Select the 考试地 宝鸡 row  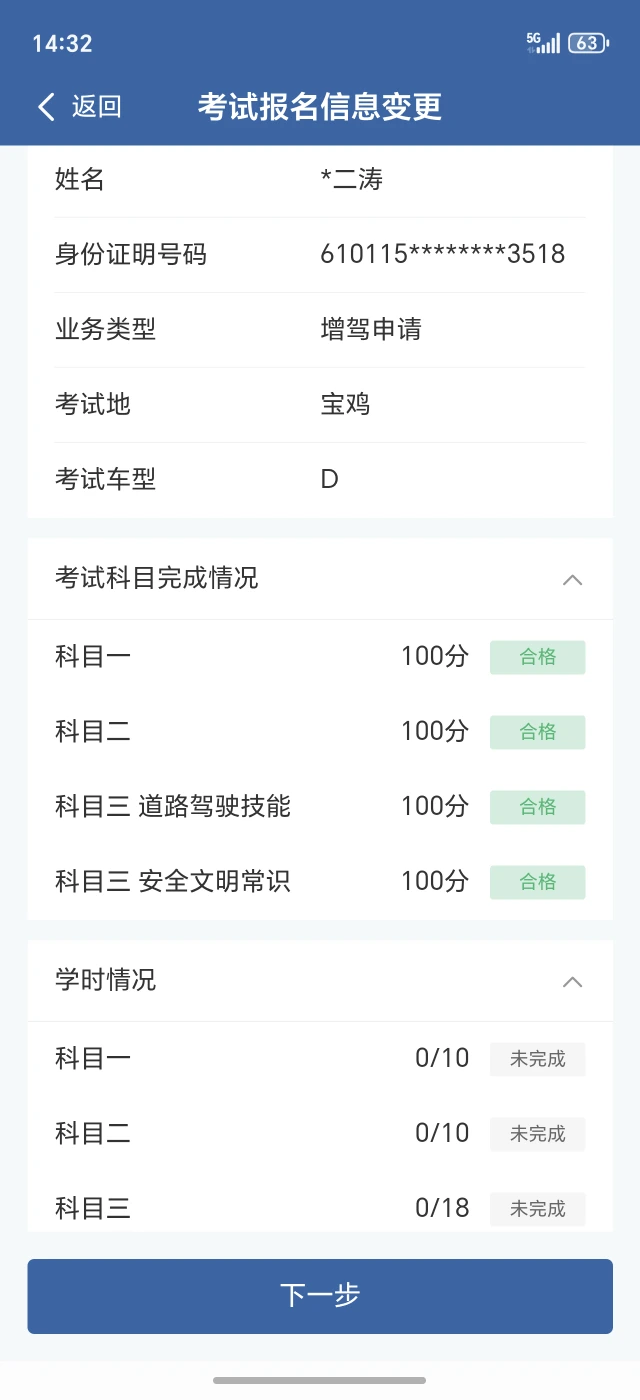(x=320, y=405)
